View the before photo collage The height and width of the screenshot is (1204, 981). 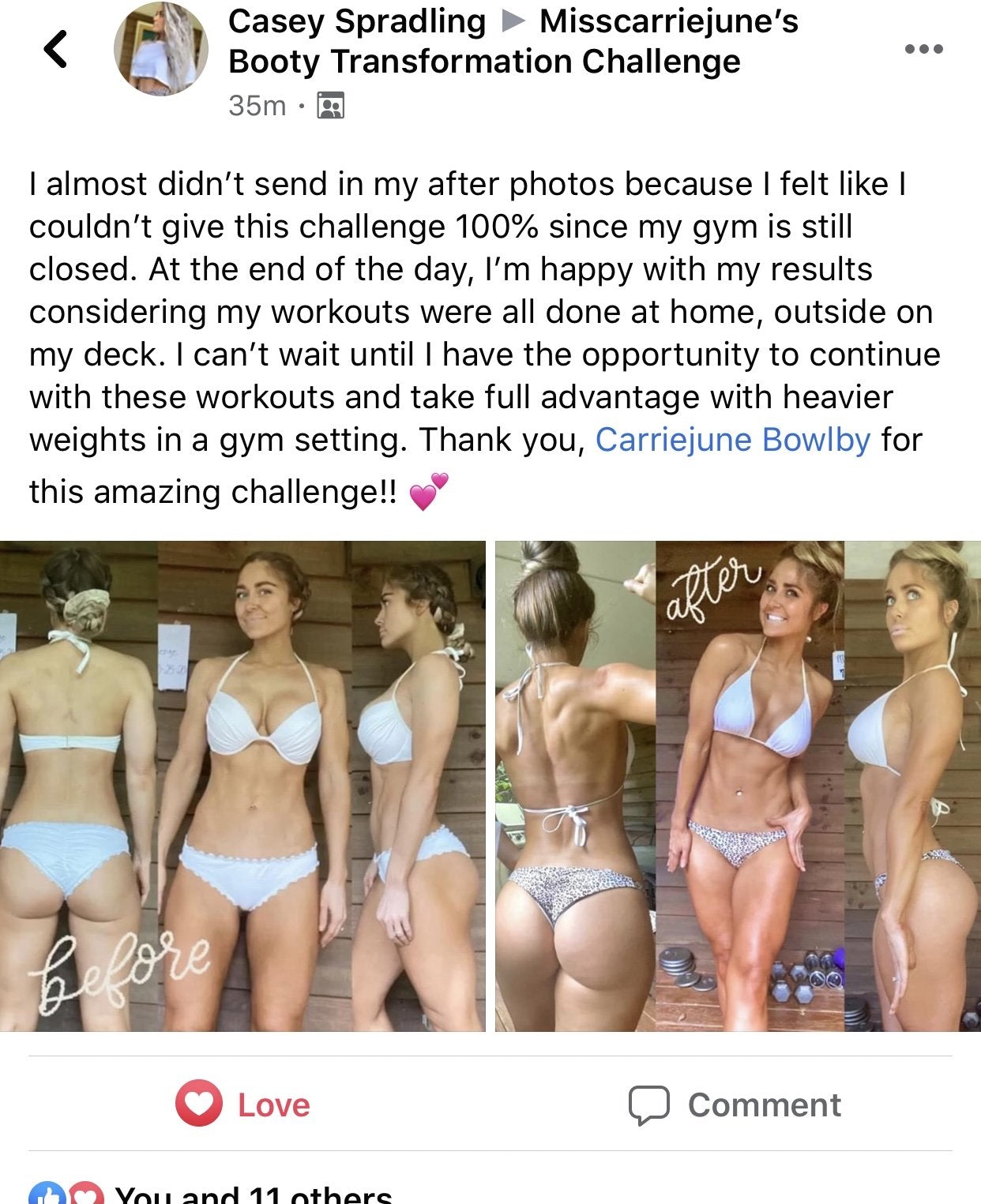[242, 786]
